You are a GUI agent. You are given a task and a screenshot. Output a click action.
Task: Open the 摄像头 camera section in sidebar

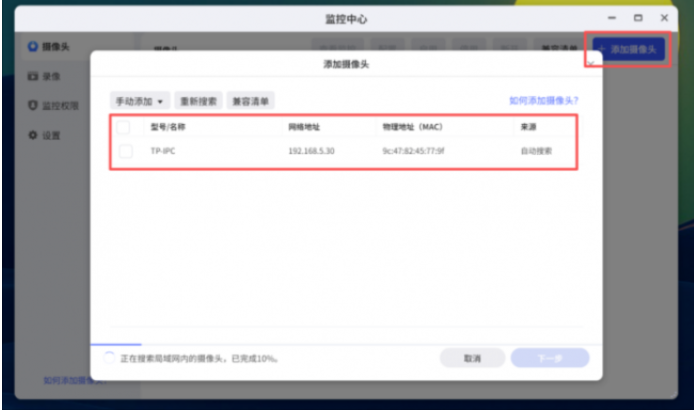pyautogui.click(x=50, y=46)
